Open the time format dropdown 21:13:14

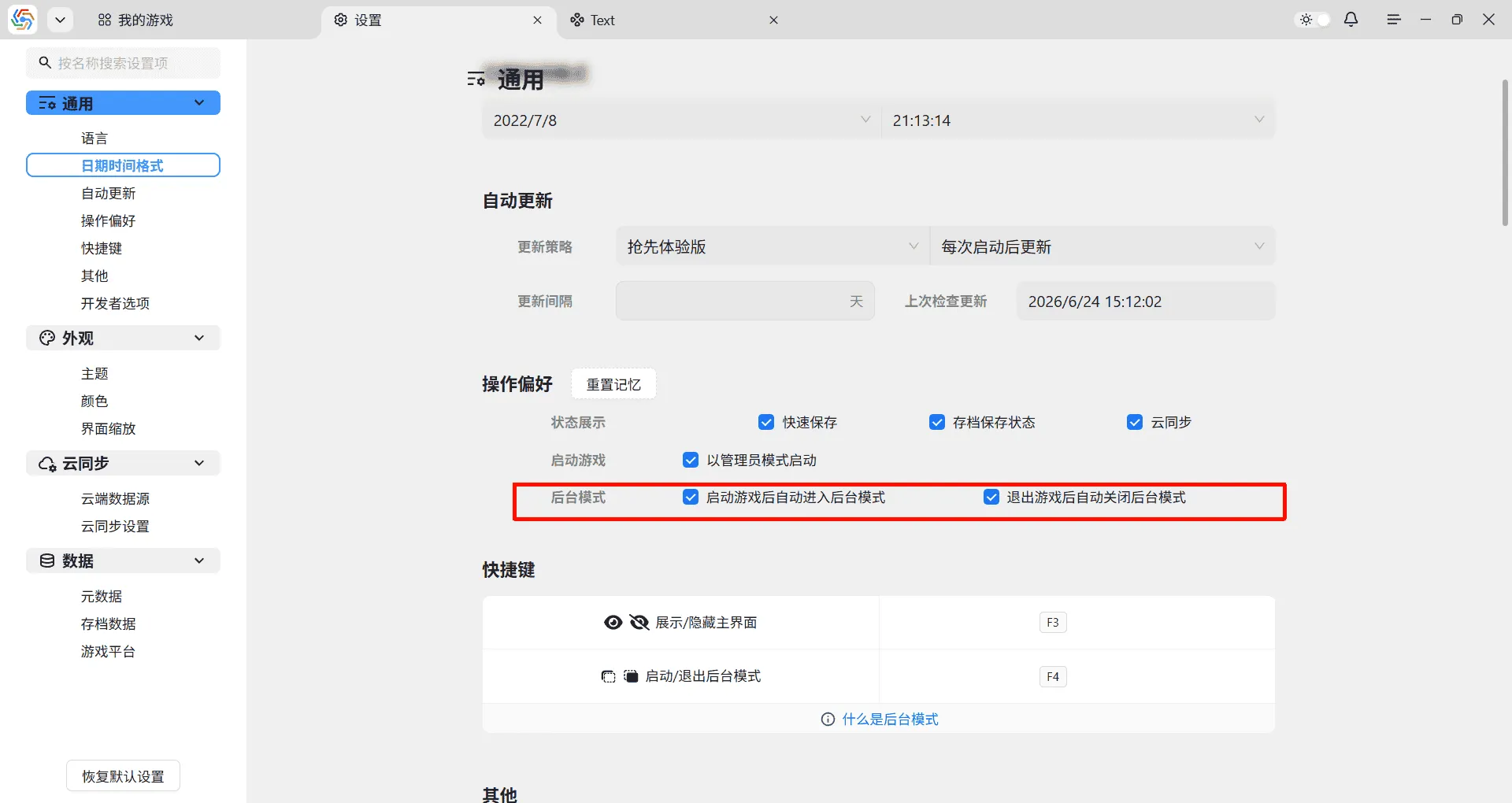tap(1078, 120)
